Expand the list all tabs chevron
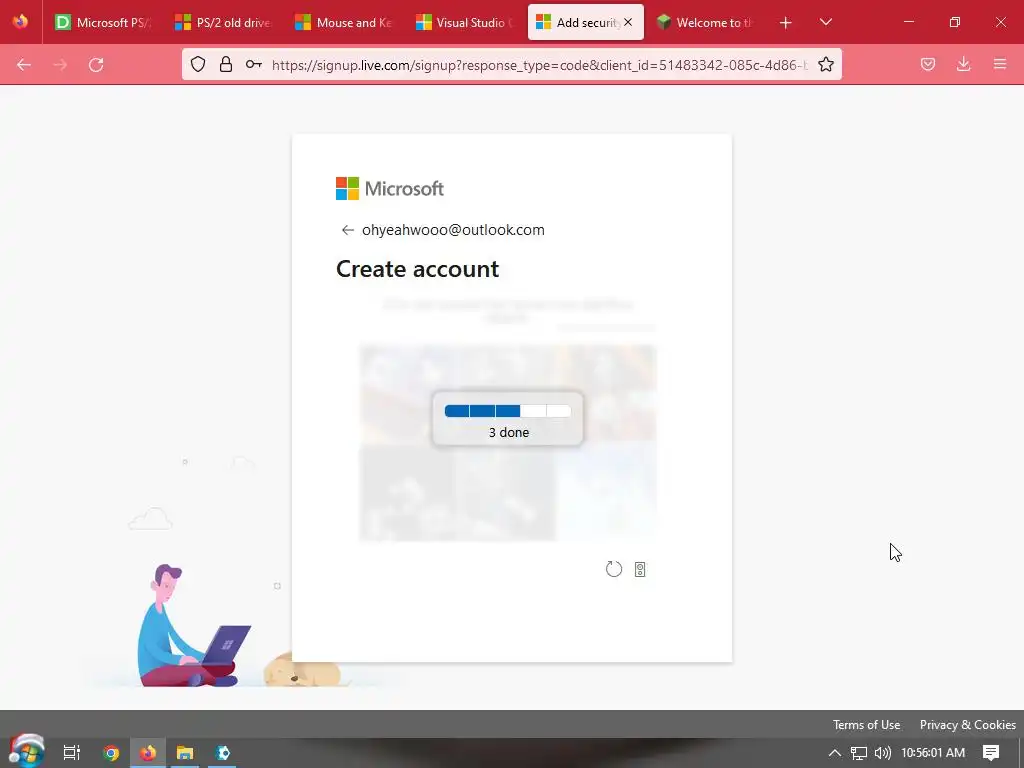This screenshot has width=1024, height=768. click(x=825, y=22)
